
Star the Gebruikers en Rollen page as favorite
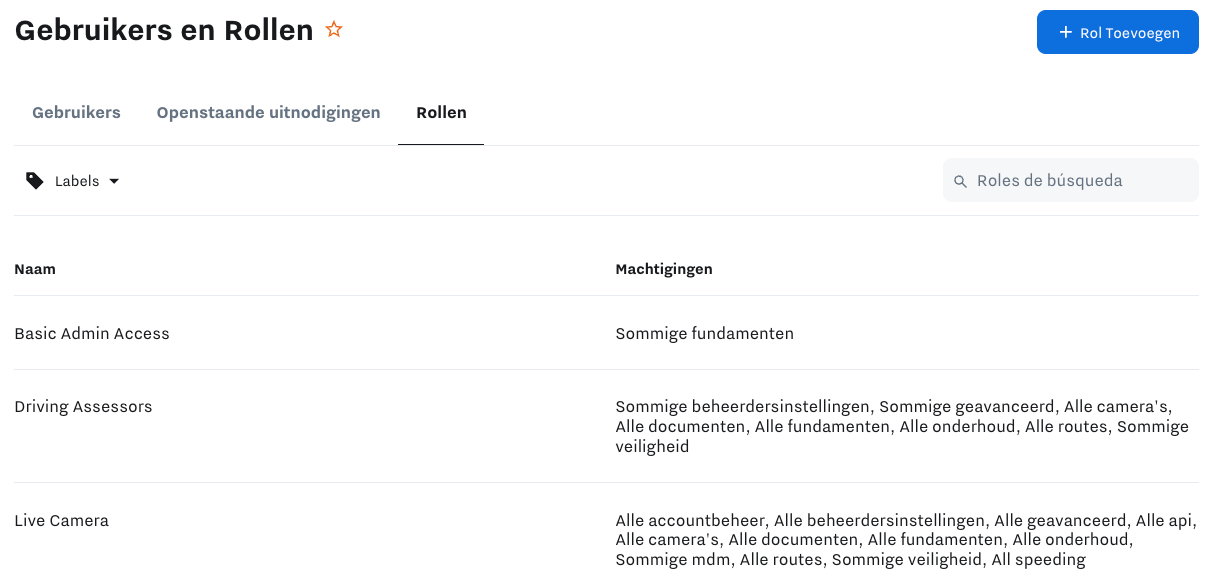334,30
